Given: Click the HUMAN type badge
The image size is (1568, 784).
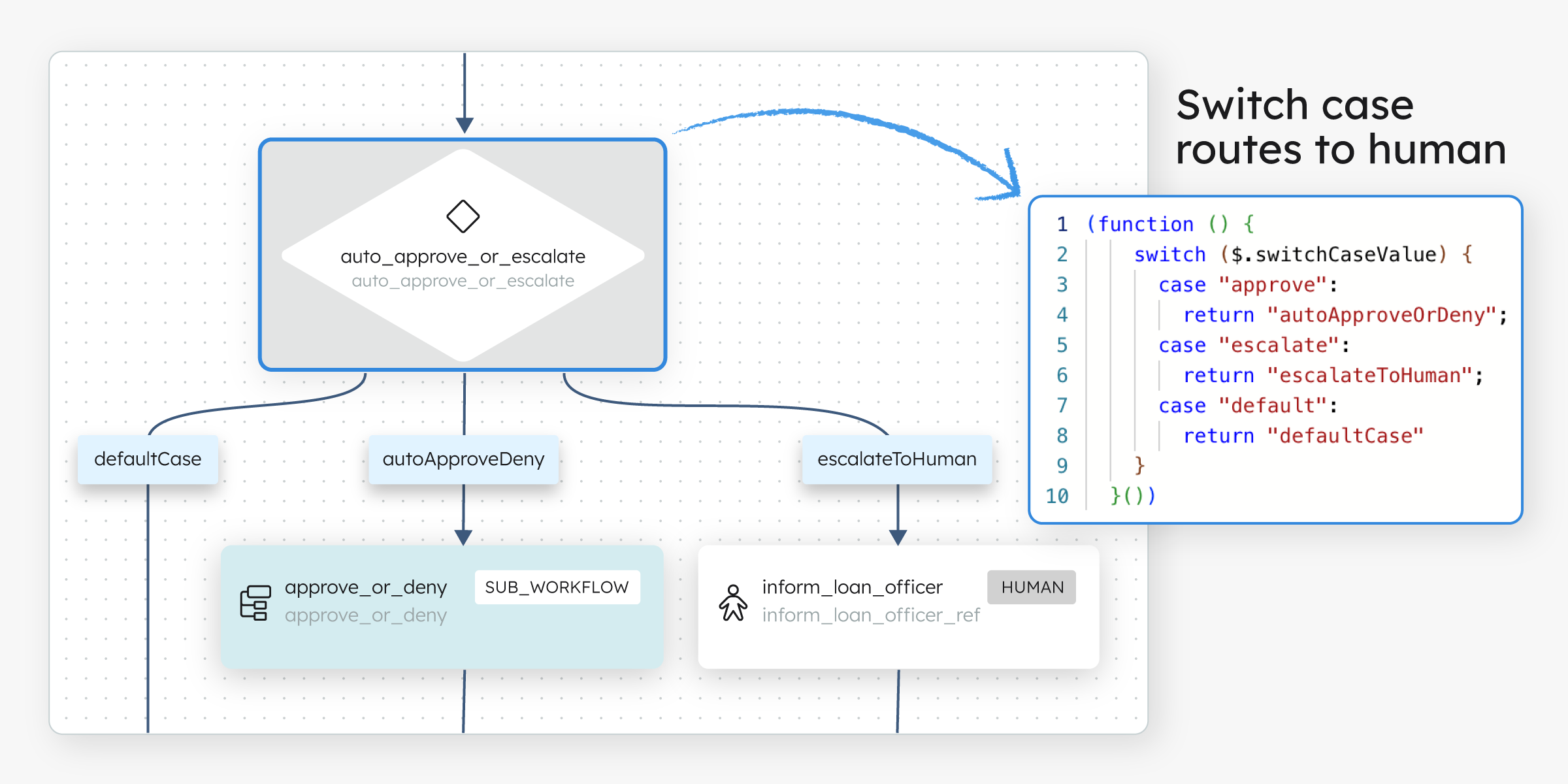Looking at the screenshot, I should click(x=1032, y=587).
